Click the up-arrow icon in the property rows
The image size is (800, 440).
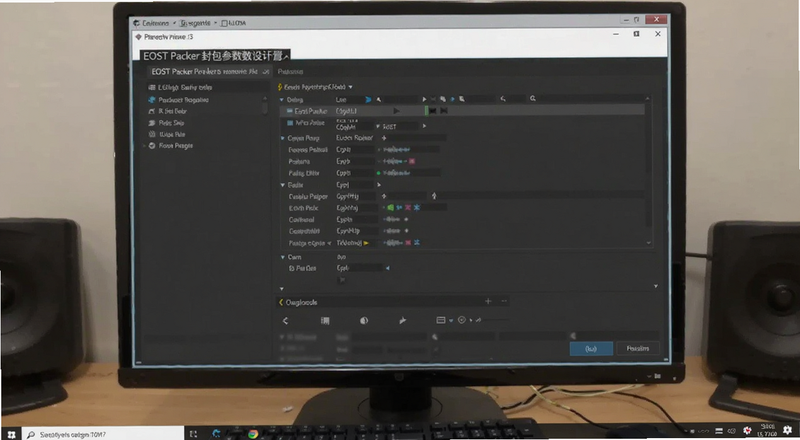pos(434,196)
